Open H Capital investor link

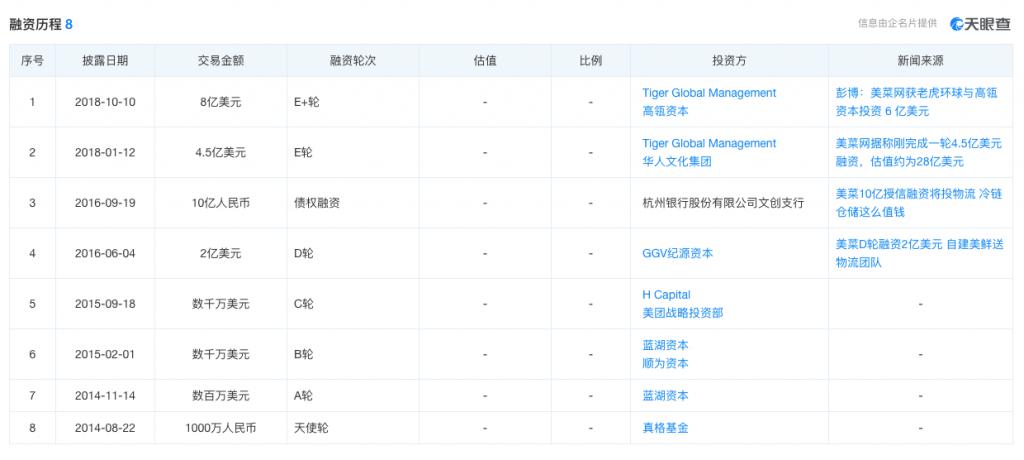[666, 295]
